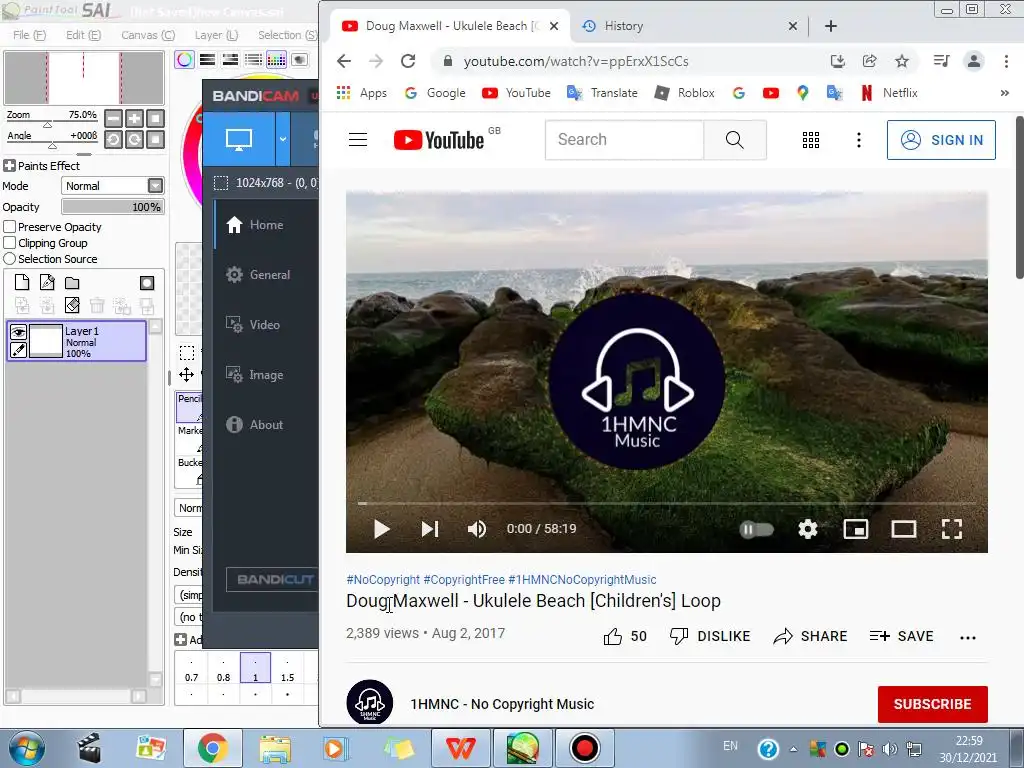Toggle the color wheel panel in SAI
The height and width of the screenshot is (768, 1024).
click(185, 60)
